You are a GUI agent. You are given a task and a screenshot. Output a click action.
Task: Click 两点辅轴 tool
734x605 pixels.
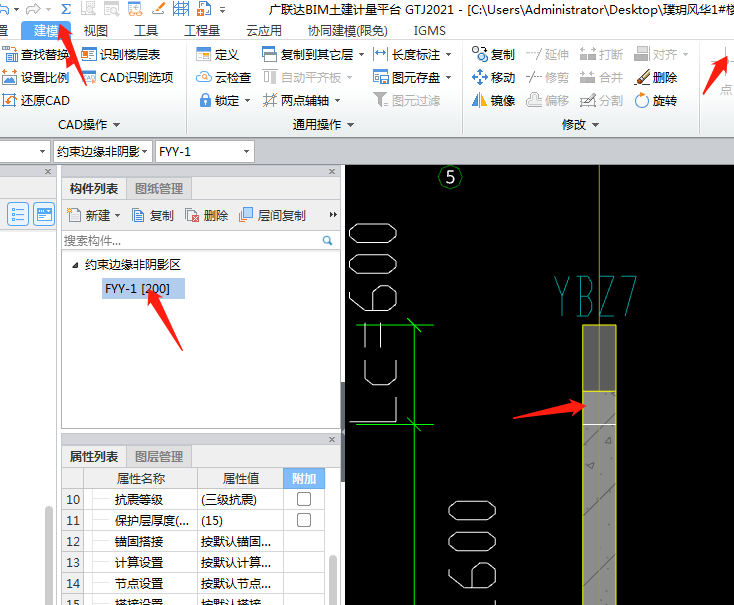coord(296,101)
